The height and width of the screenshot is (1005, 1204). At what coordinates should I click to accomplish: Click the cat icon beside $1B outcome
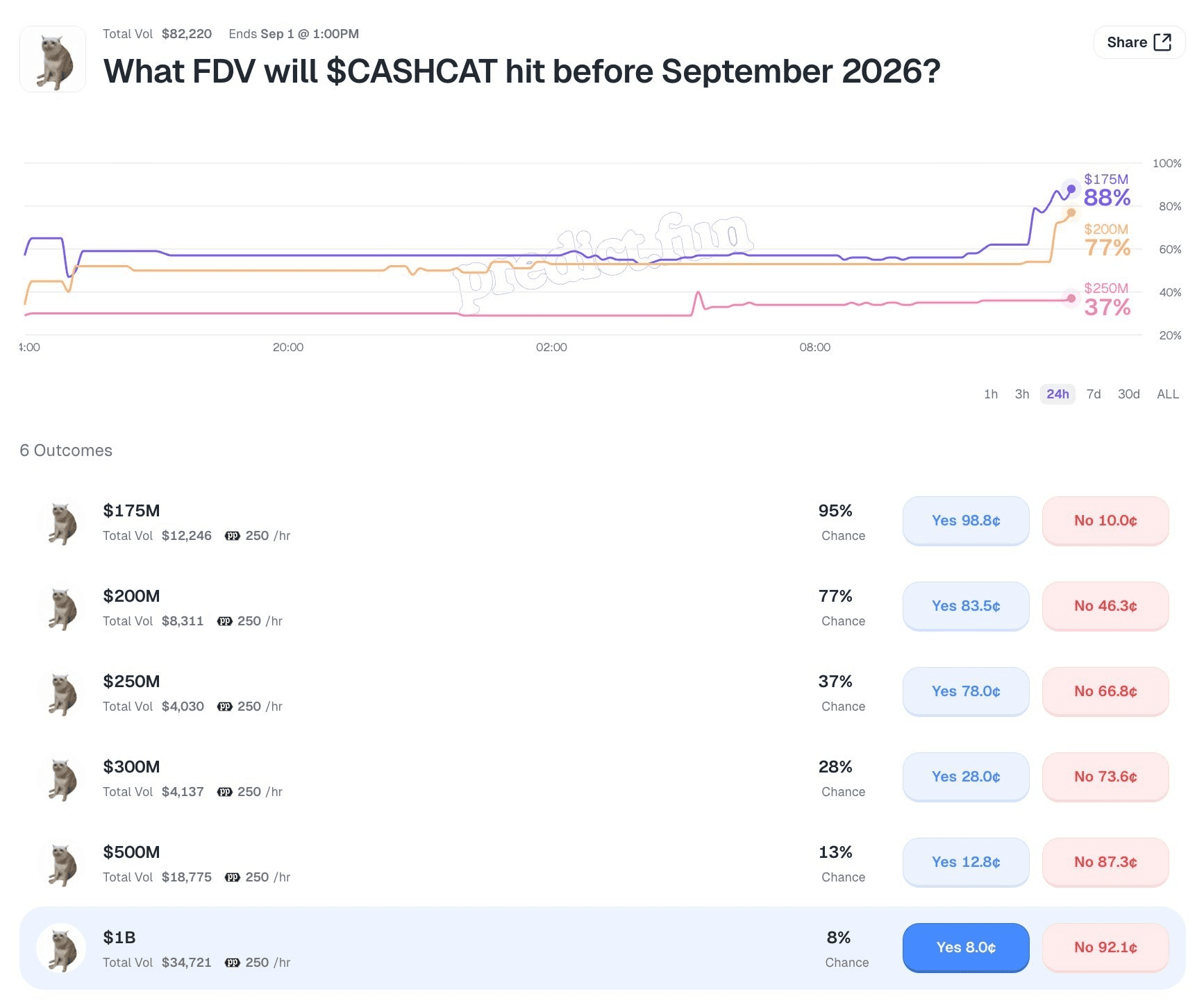(x=61, y=948)
